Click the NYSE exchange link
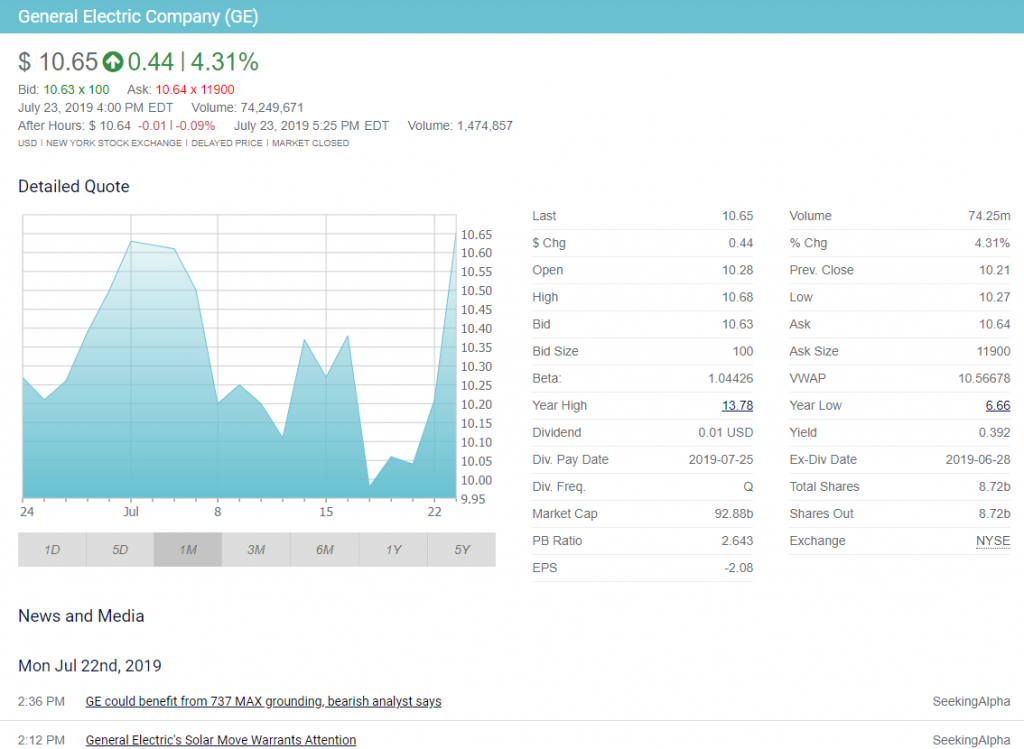The image size is (1024, 749). click(993, 541)
